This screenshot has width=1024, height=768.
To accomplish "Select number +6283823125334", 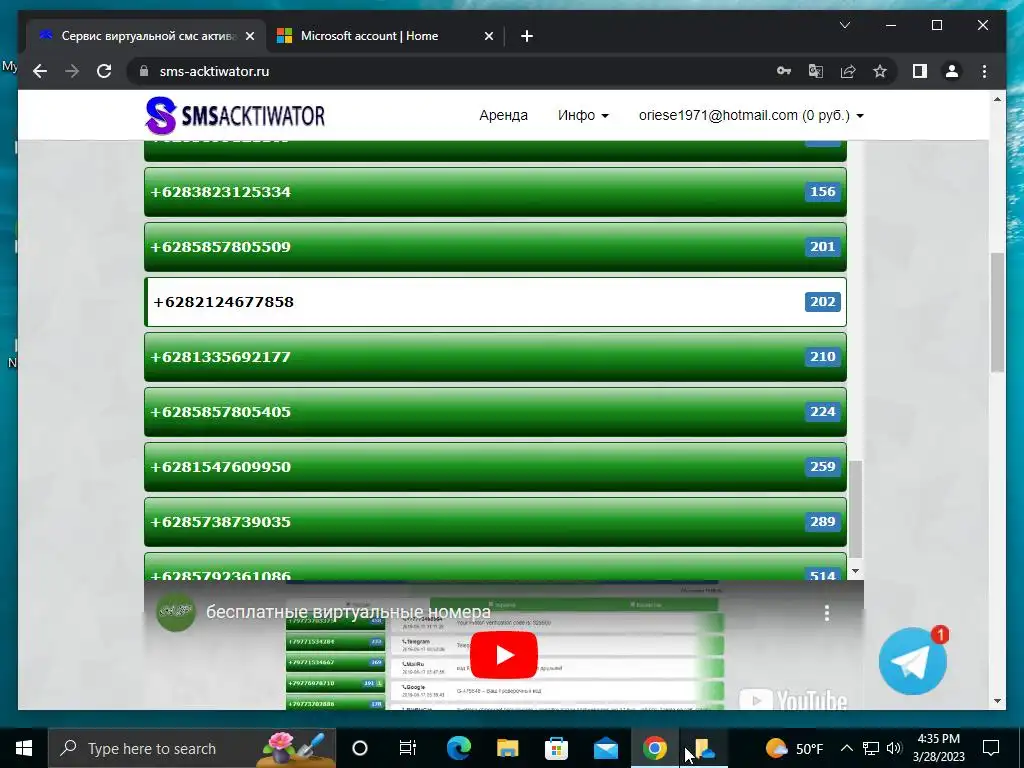I will click(x=495, y=192).
